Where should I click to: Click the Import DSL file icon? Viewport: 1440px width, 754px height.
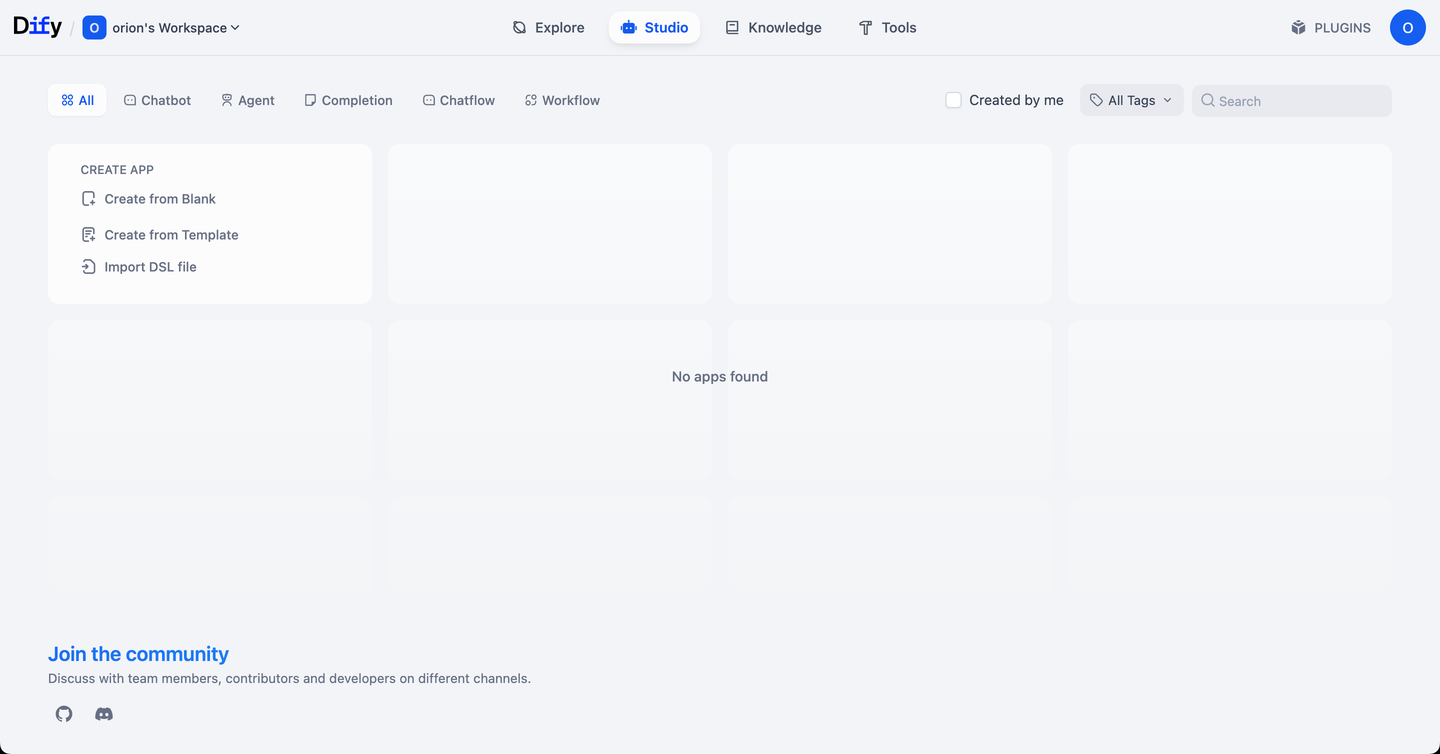pos(88,266)
